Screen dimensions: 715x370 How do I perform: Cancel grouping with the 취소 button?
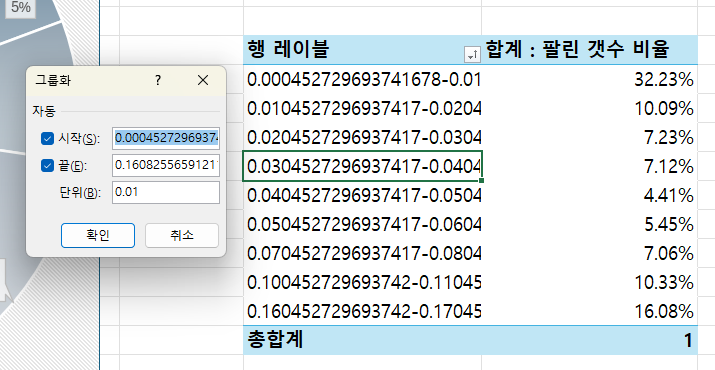point(182,235)
